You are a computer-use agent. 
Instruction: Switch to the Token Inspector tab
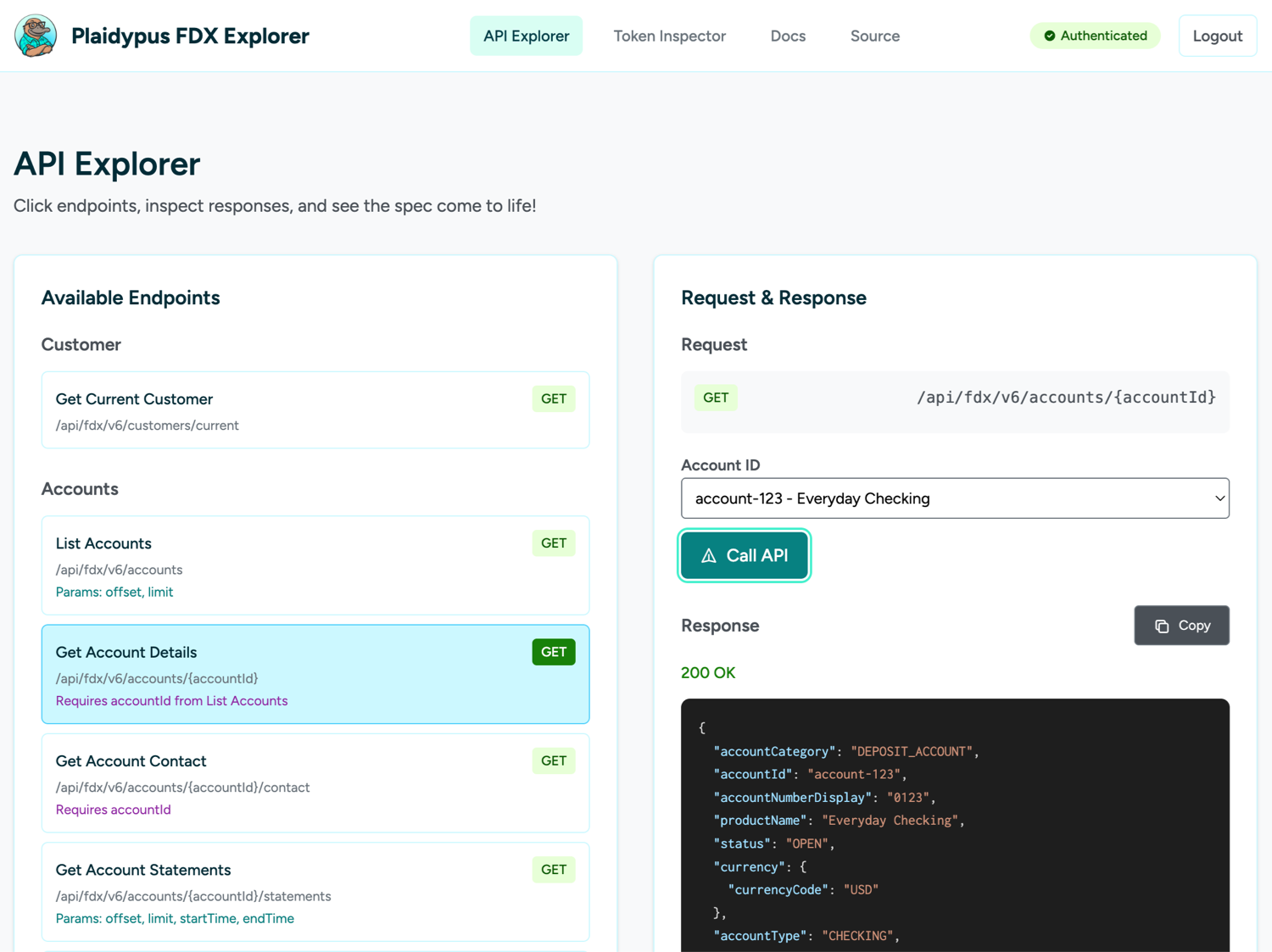pos(670,36)
